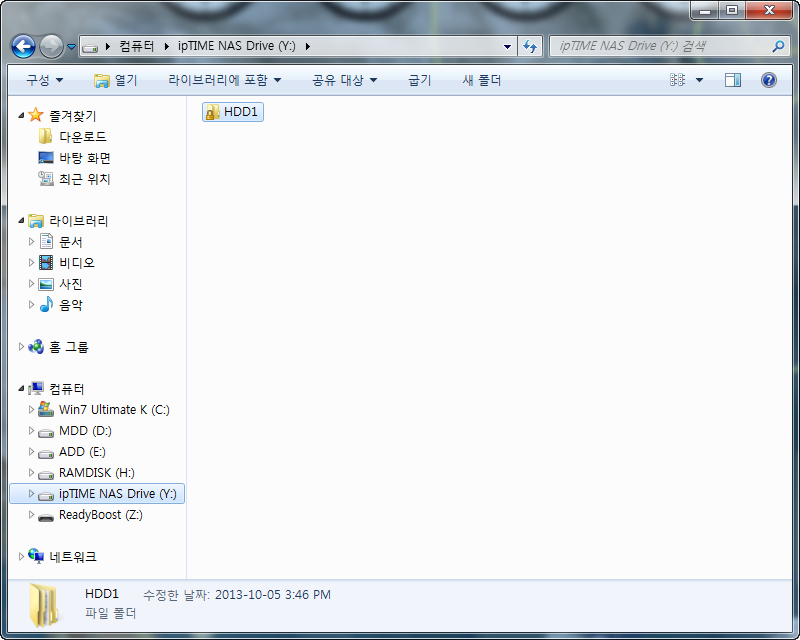
Task: Open the 공유 대상 share menu
Action: click(x=344, y=80)
